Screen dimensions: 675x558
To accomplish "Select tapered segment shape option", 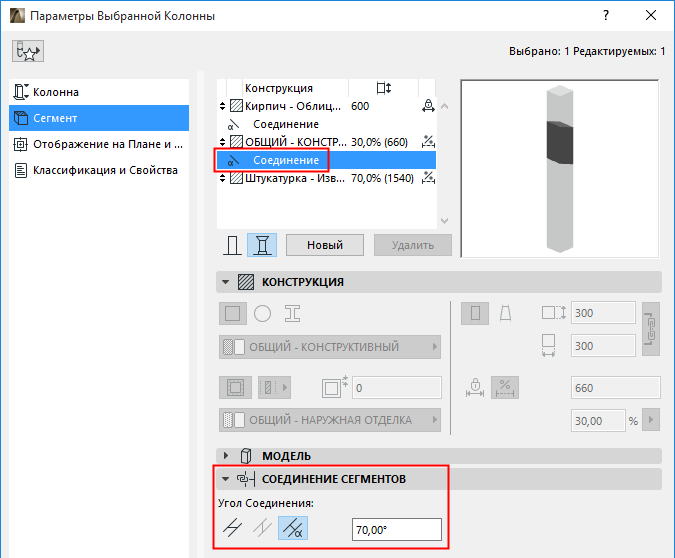I will click(505, 313).
